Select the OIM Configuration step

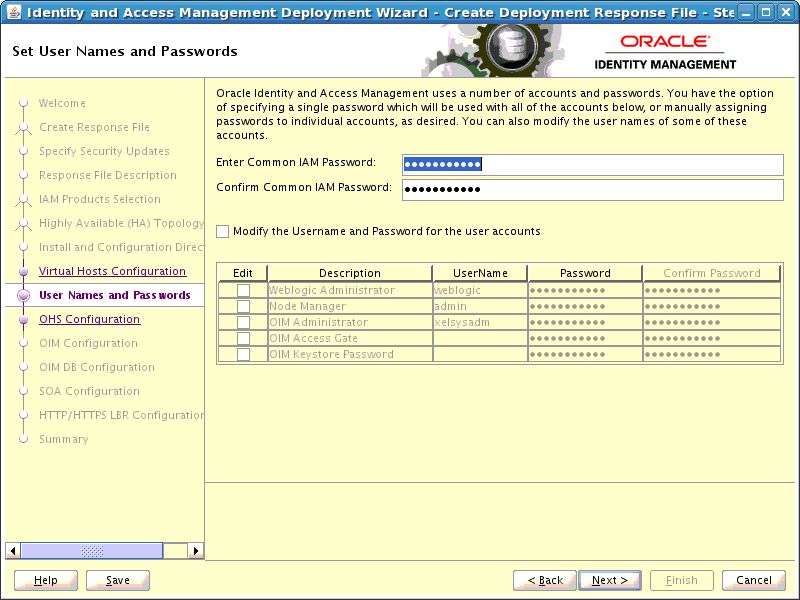tap(88, 343)
